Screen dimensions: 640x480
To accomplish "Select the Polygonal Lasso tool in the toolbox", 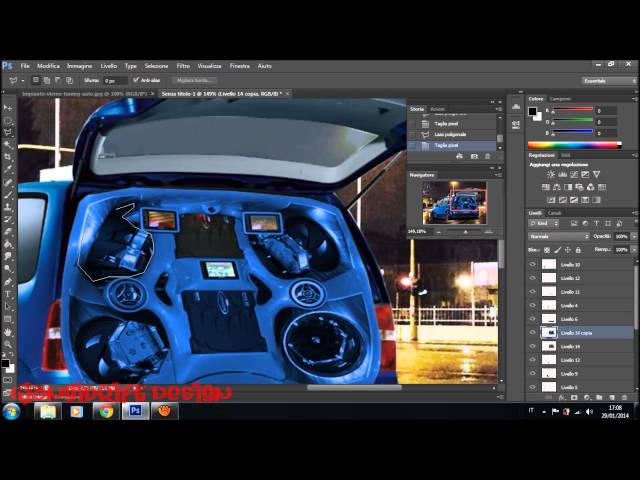I will tap(8, 133).
